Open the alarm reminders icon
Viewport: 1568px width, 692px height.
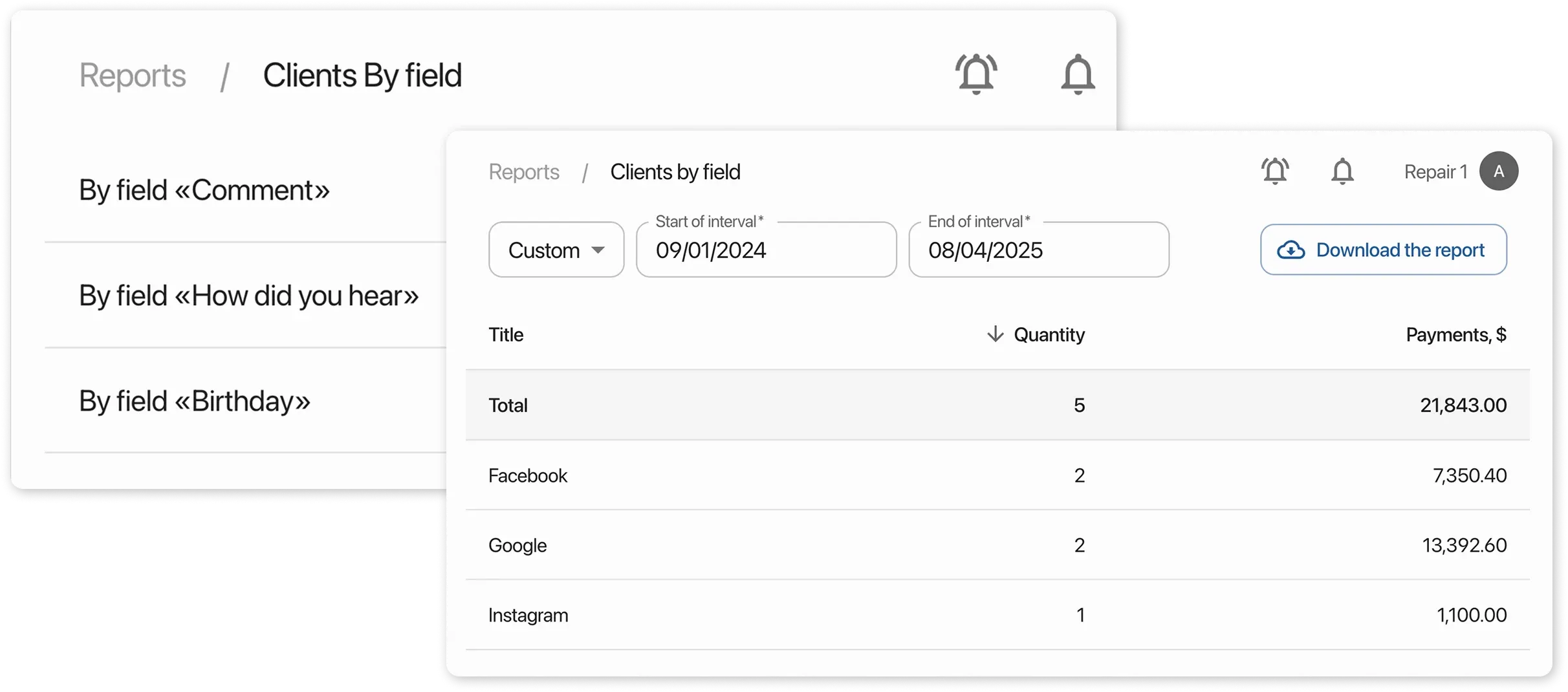click(1275, 171)
